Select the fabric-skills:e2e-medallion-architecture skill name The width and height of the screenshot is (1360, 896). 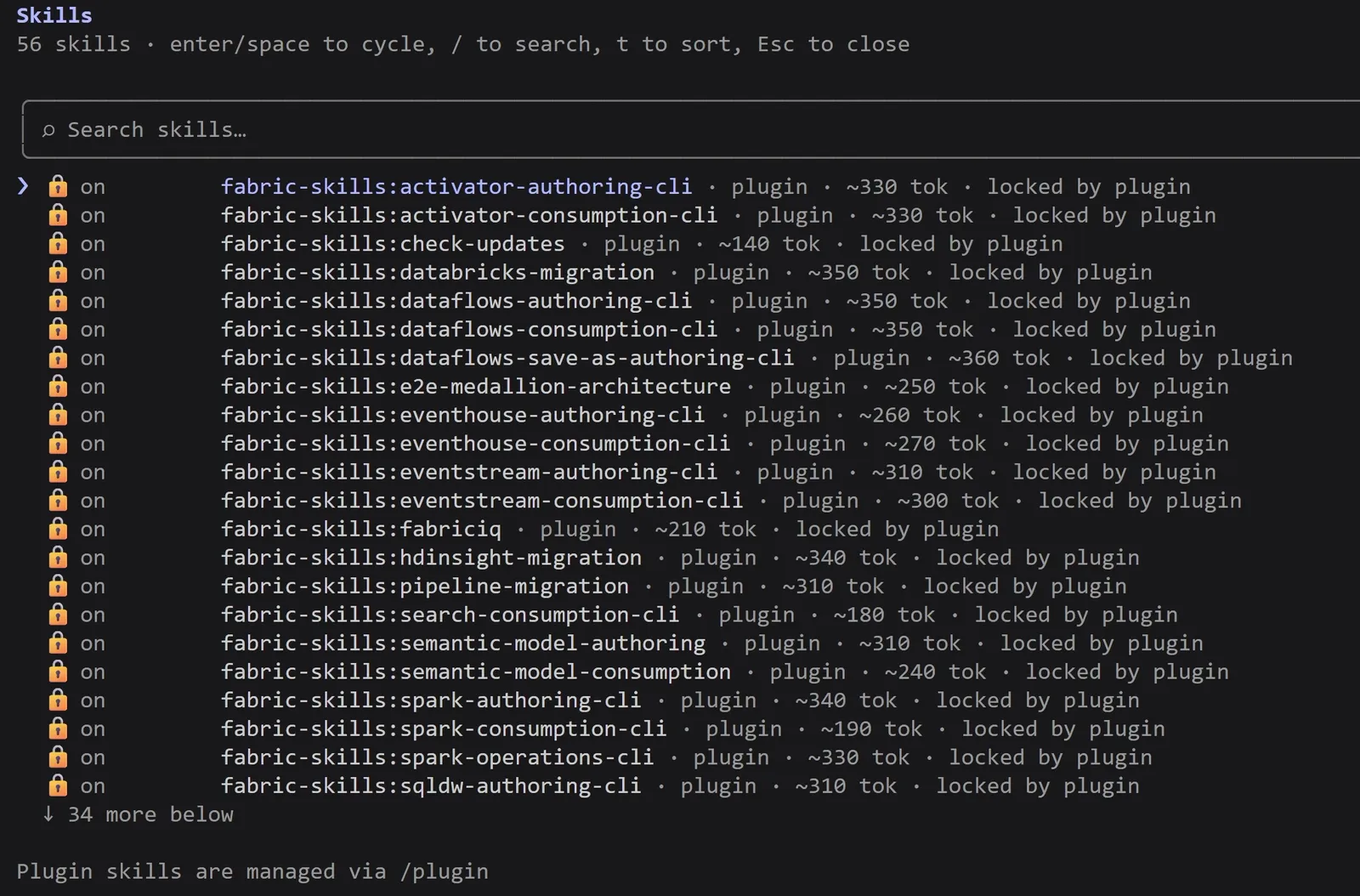(476, 387)
